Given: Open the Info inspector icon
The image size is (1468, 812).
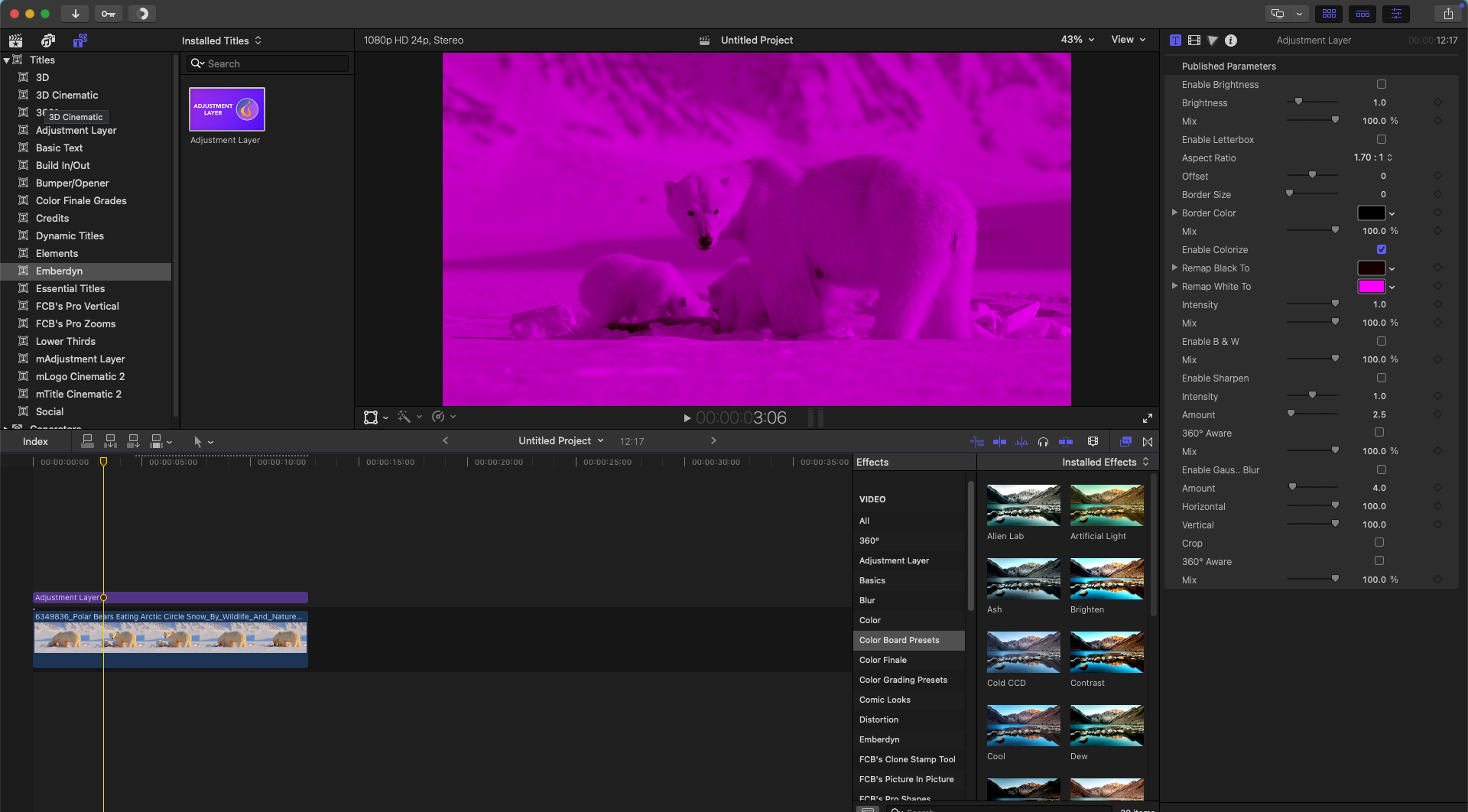Looking at the screenshot, I should (1230, 41).
